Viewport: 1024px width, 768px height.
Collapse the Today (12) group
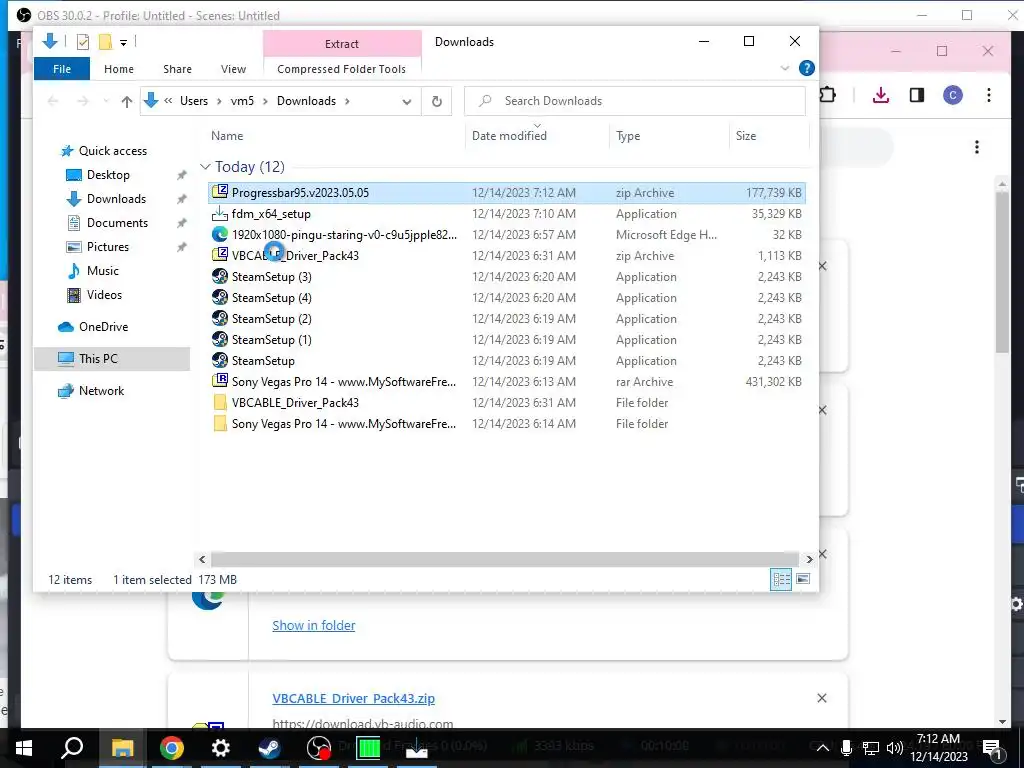[x=205, y=167]
